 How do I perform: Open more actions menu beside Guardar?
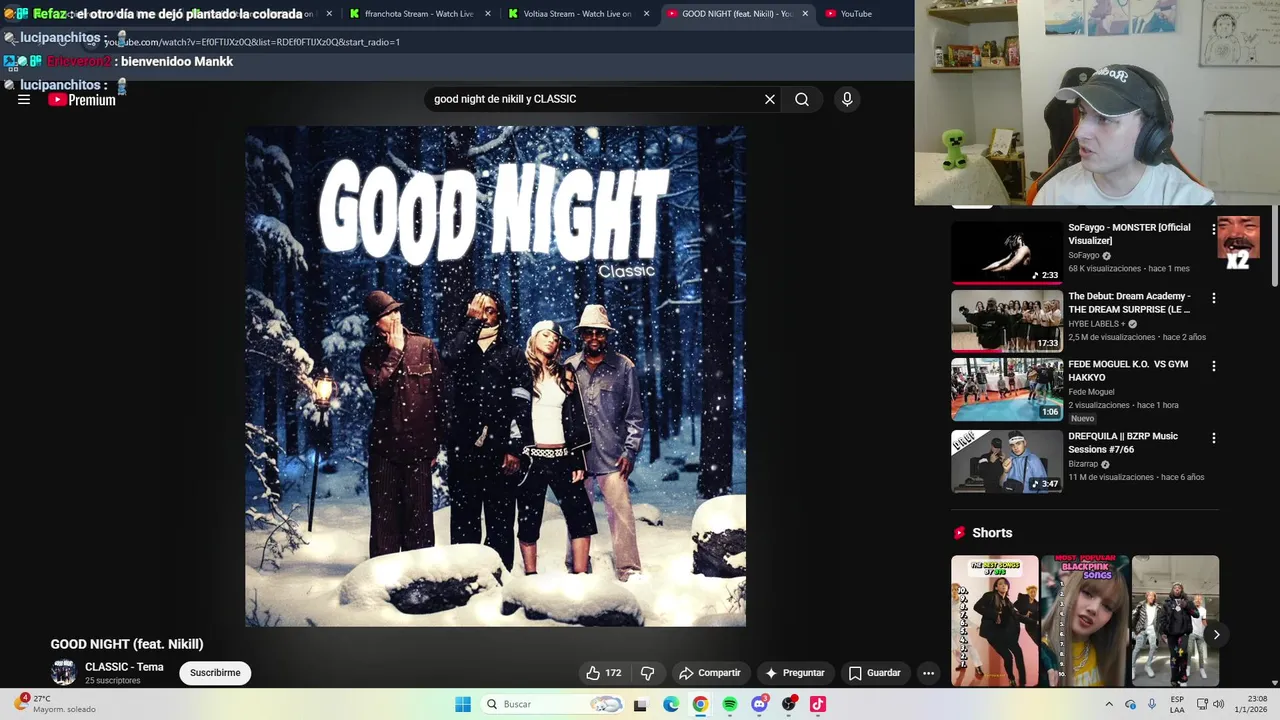pos(928,673)
